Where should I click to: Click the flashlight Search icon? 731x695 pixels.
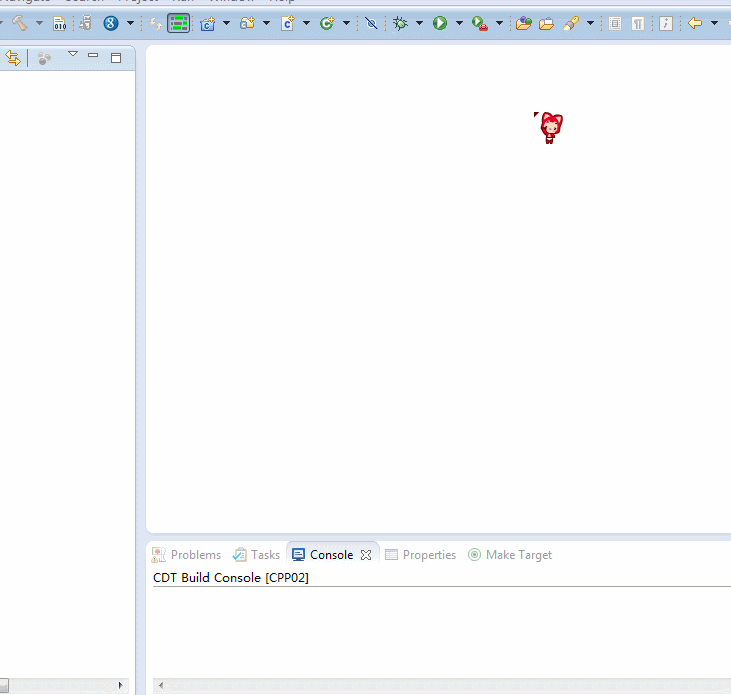571,23
